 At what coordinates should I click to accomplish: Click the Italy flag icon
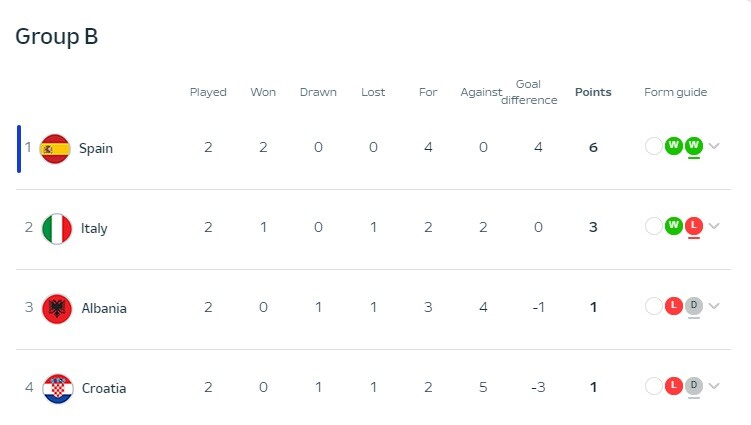tap(57, 229)
